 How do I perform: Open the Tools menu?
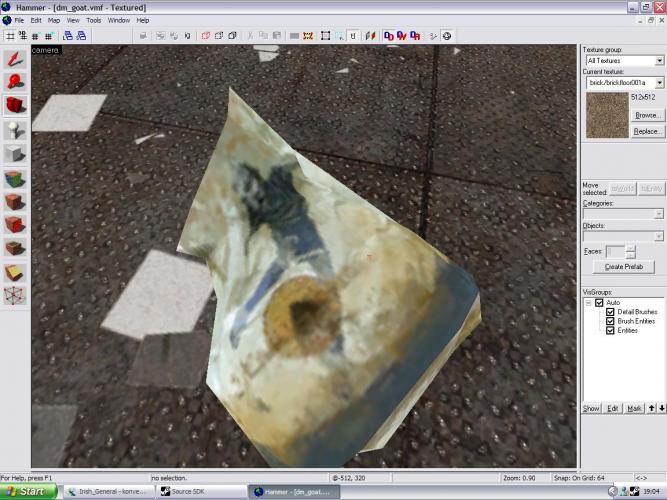(x=93, y=20)
